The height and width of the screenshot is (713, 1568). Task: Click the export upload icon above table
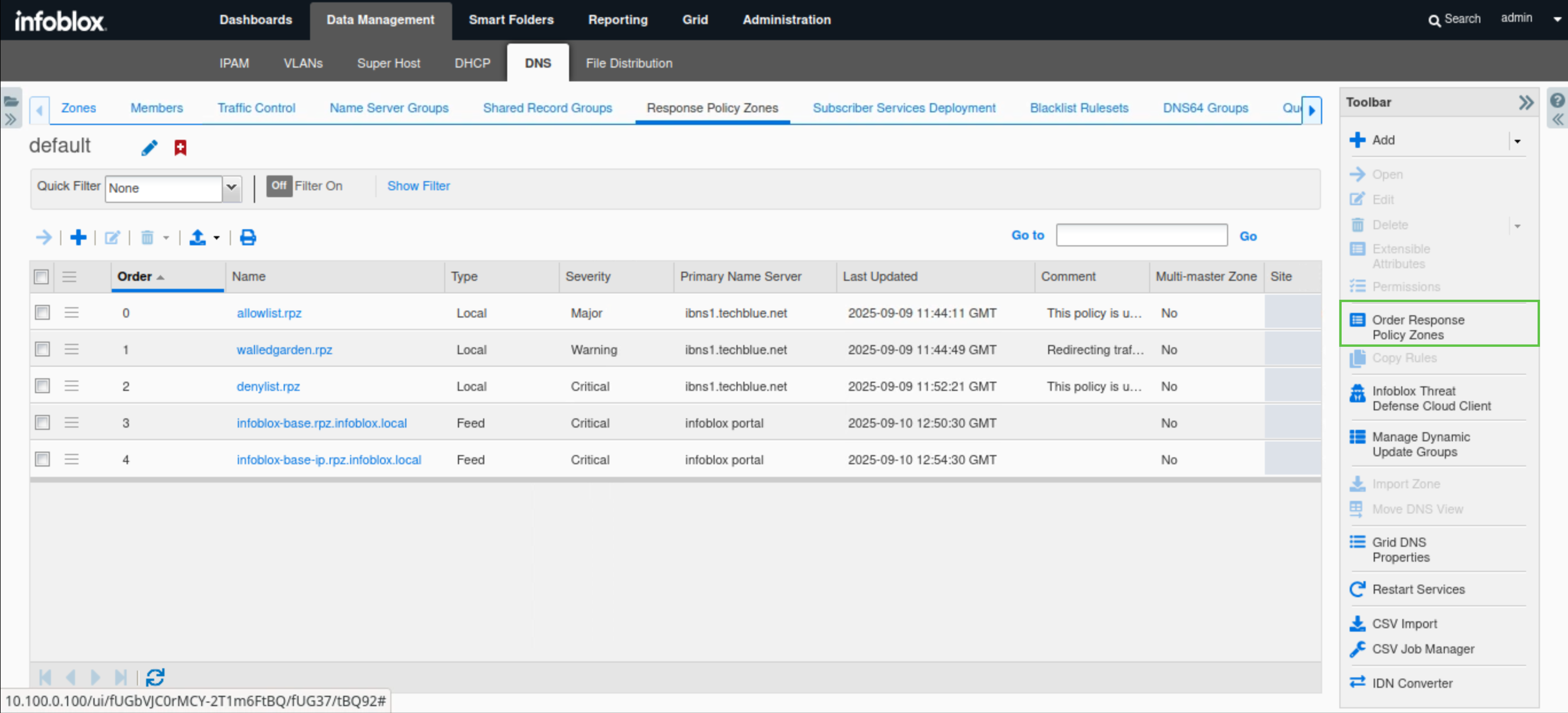coord(197,237)
